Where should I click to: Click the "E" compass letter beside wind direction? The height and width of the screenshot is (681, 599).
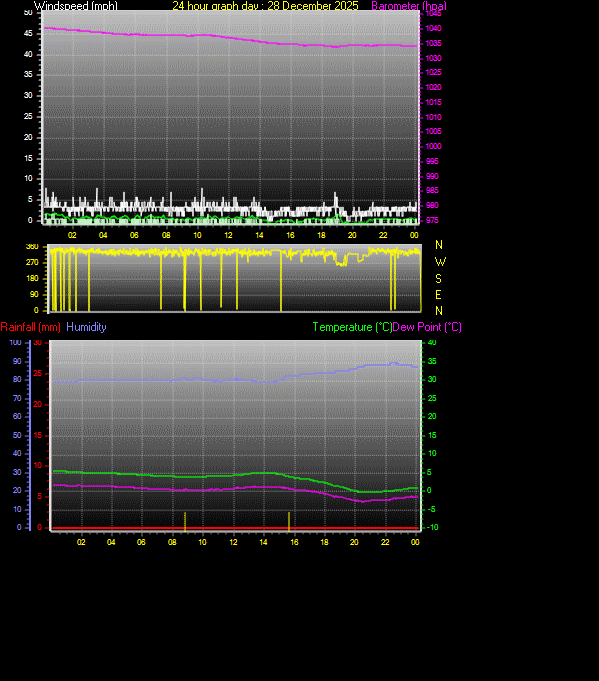[x=438, y=295]
